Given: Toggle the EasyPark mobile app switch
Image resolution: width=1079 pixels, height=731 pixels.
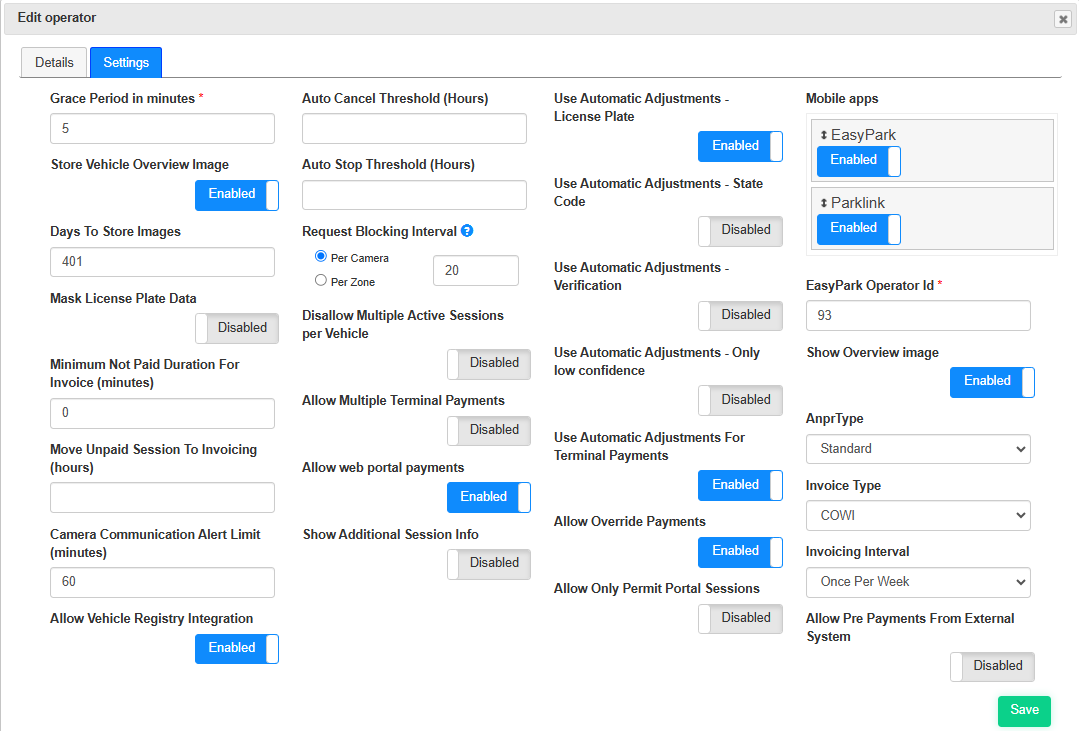Looking at the screenshot, I should (859, 161).
